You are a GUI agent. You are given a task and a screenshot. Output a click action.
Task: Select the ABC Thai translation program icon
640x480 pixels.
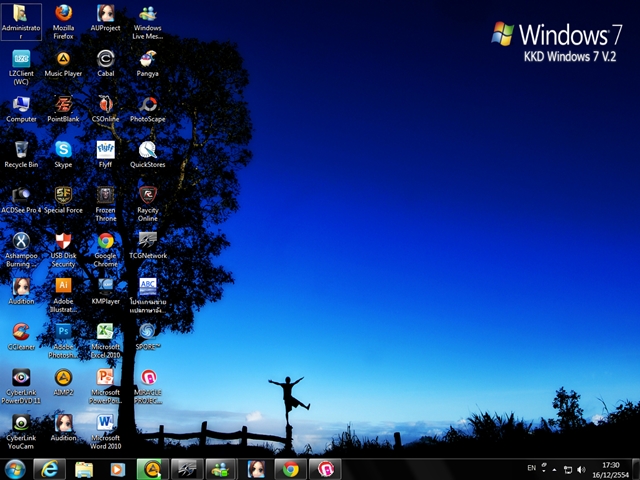(147, 296)
